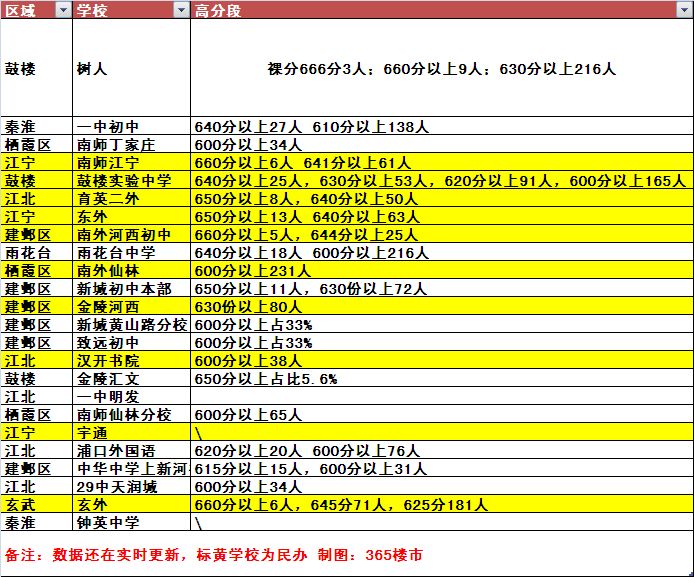Select the 新城黄山路分校 cell
The image size is (694, 577).
pyautogui.click(x=131, y=325)
